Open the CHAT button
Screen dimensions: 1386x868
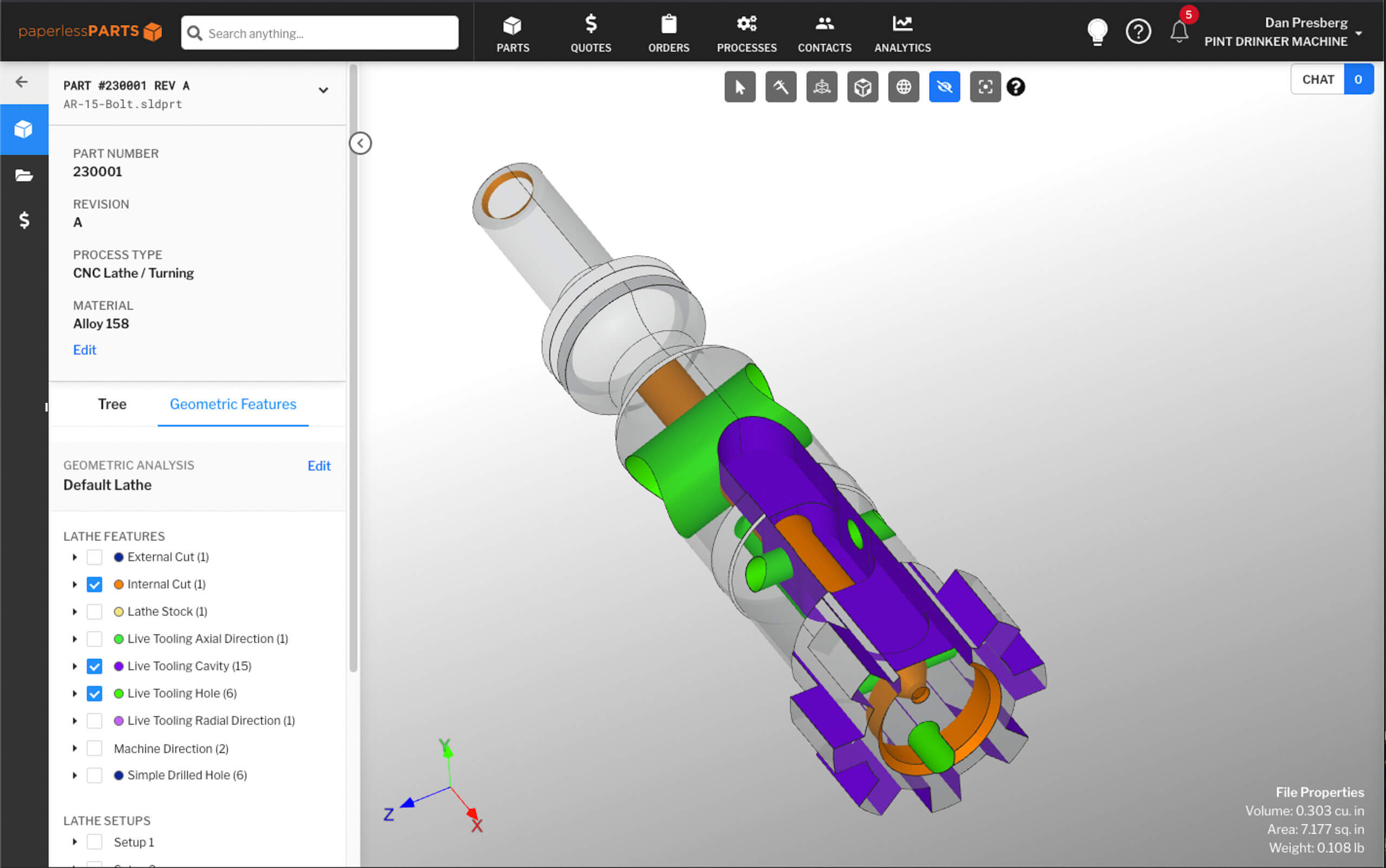(1318, 79)
